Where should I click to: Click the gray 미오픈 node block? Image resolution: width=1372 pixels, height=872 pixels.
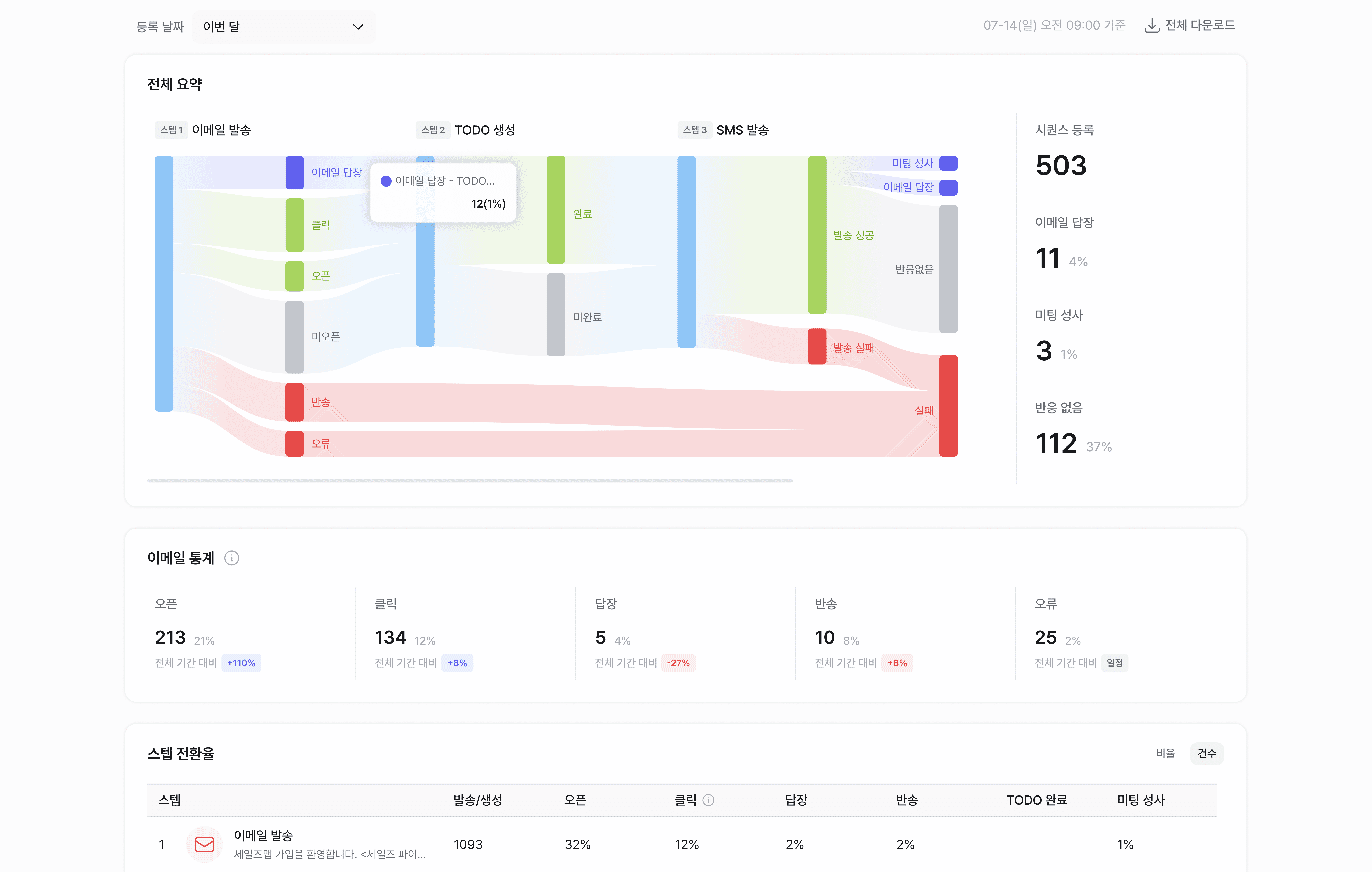[x=295, y=337]
